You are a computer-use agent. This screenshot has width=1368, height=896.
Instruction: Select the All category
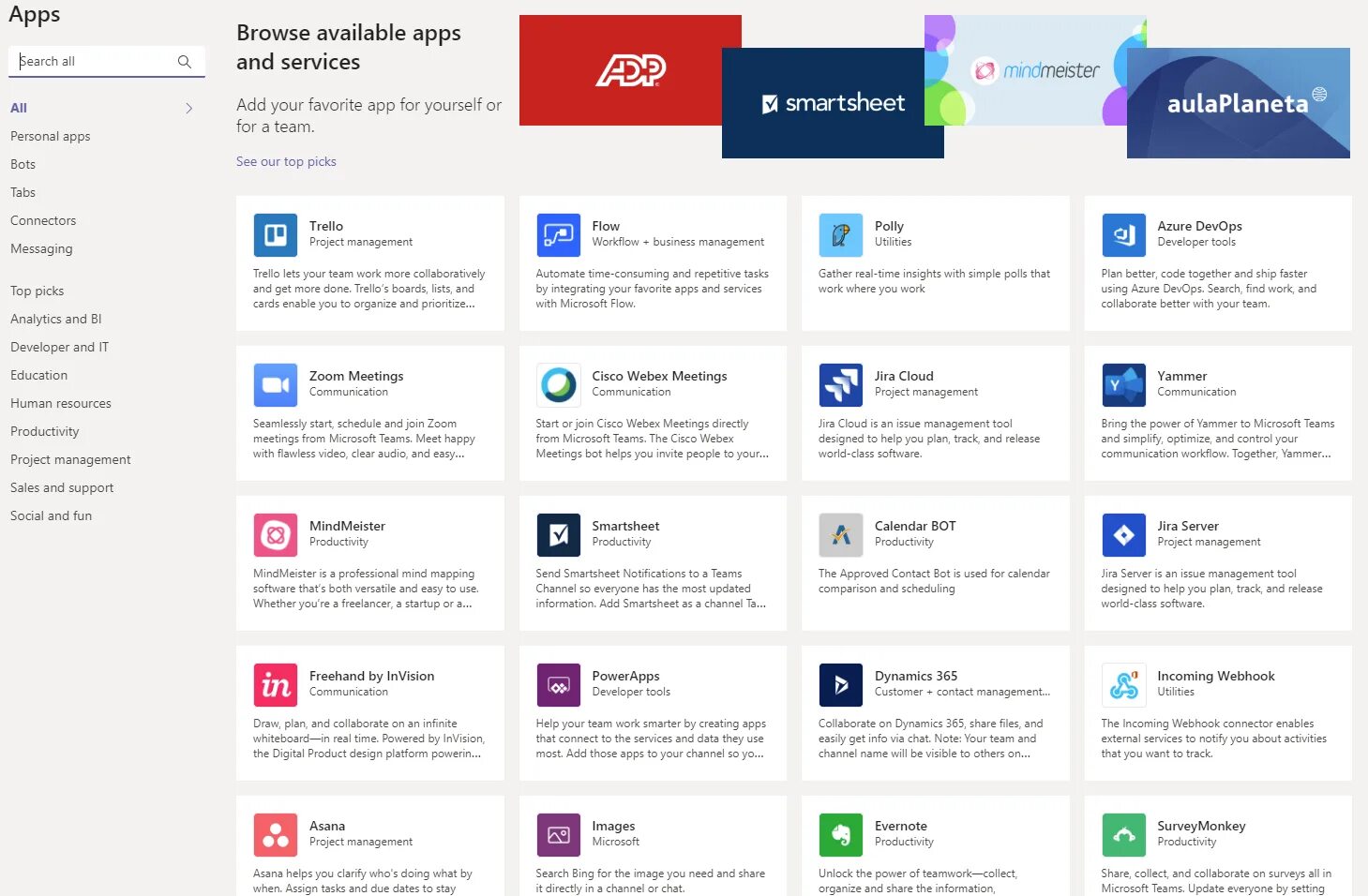click(19, 108)
